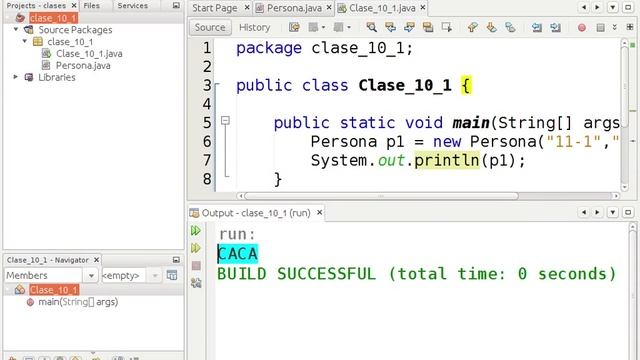640x360 pixels.
Task: Open the <empty> filter dropdown
Action: click(155, 276)
